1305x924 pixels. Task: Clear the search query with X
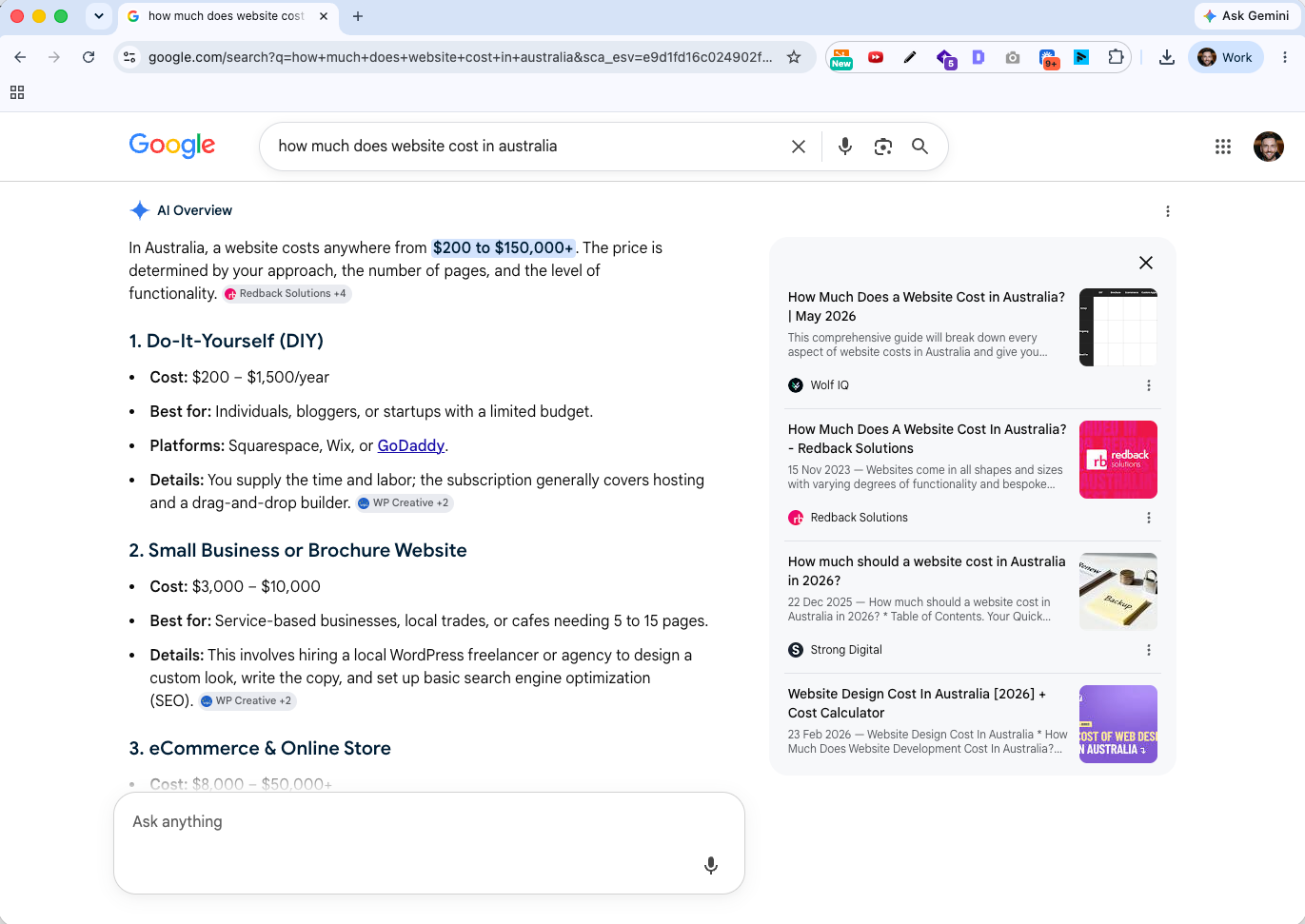pos(799,147)
